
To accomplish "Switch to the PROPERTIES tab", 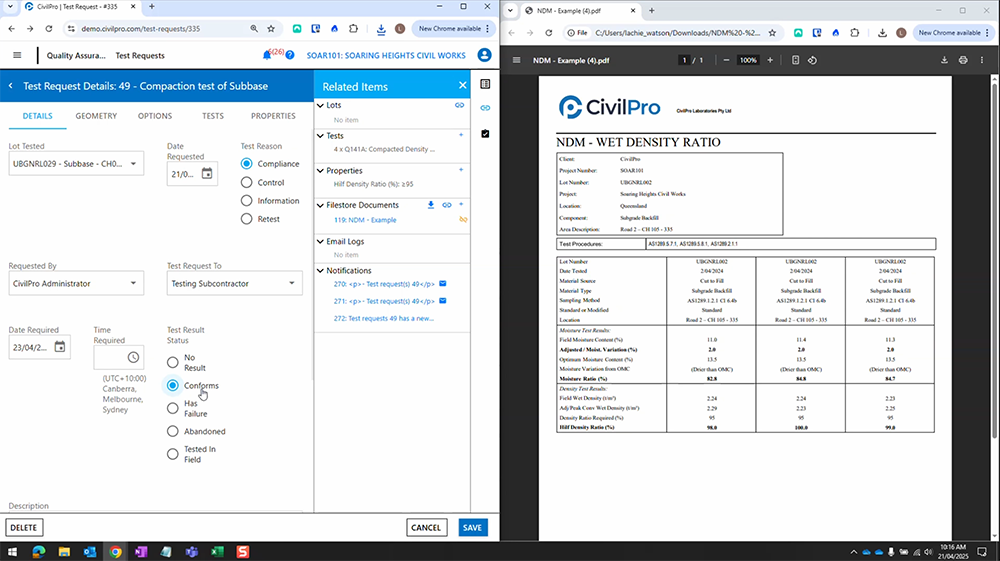I will tap(273, 116).
